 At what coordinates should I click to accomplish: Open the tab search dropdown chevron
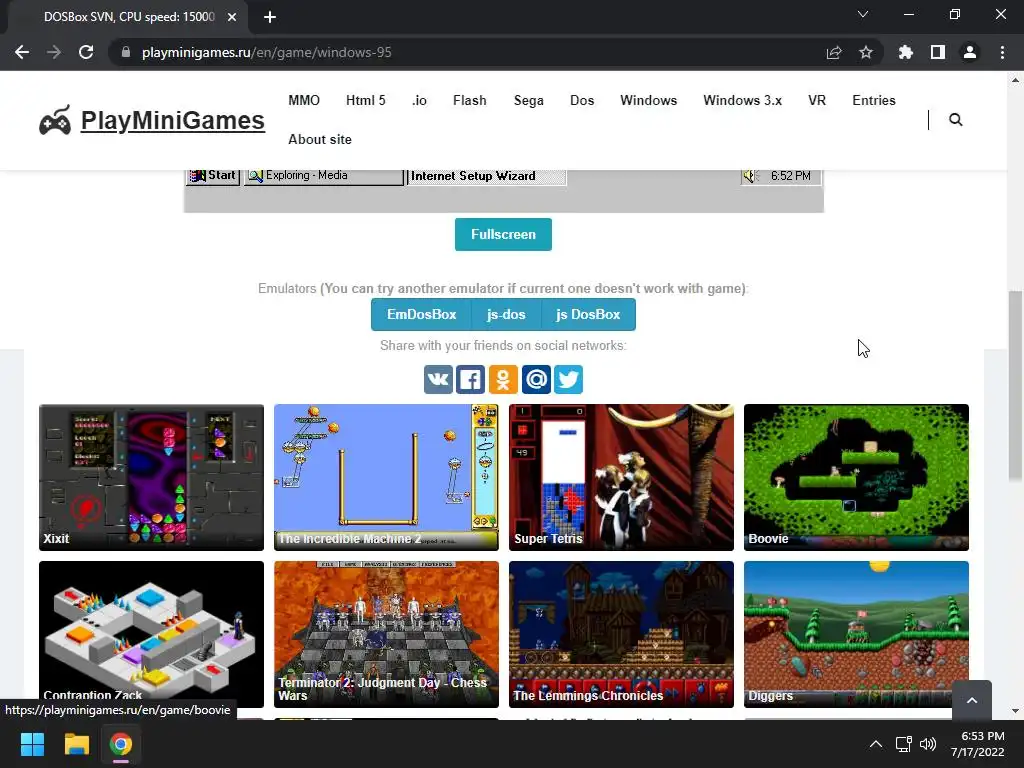click(863, 14)
